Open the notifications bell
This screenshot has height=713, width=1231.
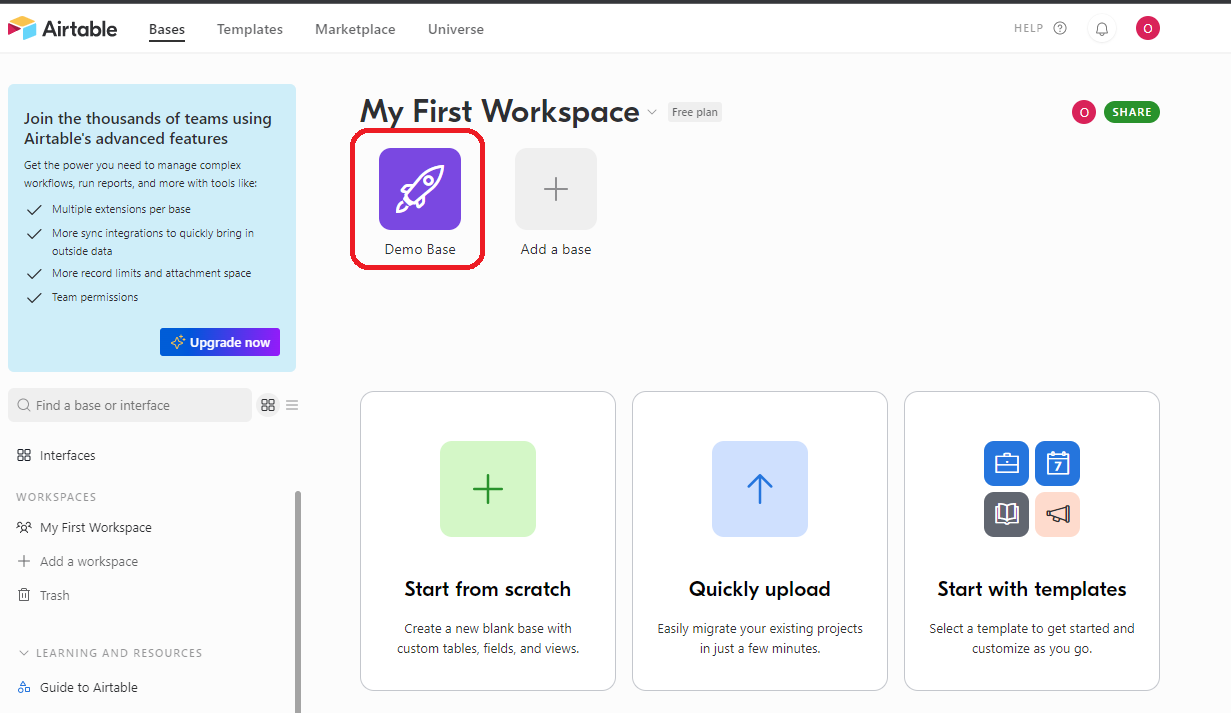tap(1102, 29)
